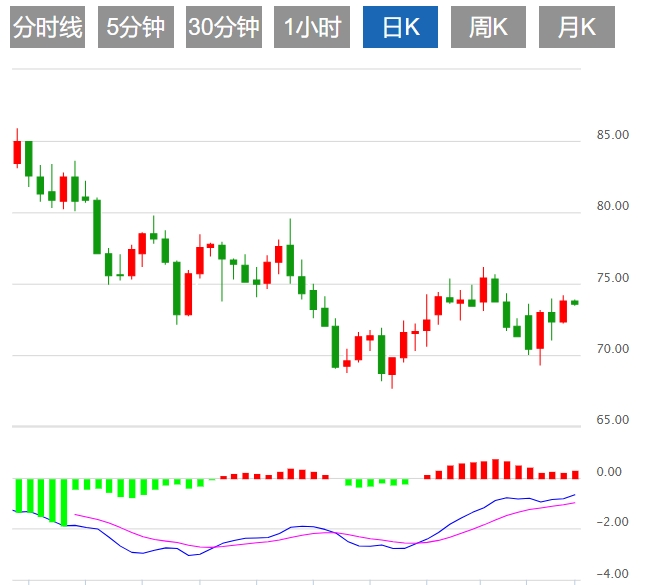This screenshot has height=585, width=652.
Task: Click the blue MACD line
Action: [300, 526]
